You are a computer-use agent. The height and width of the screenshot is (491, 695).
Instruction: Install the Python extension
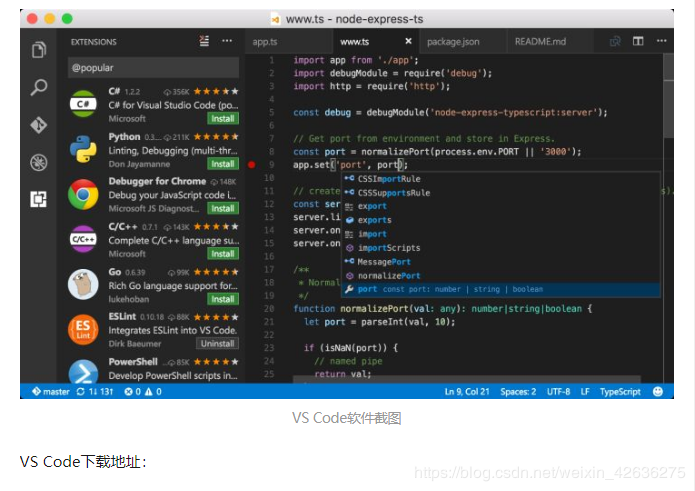tap(223, 164)
